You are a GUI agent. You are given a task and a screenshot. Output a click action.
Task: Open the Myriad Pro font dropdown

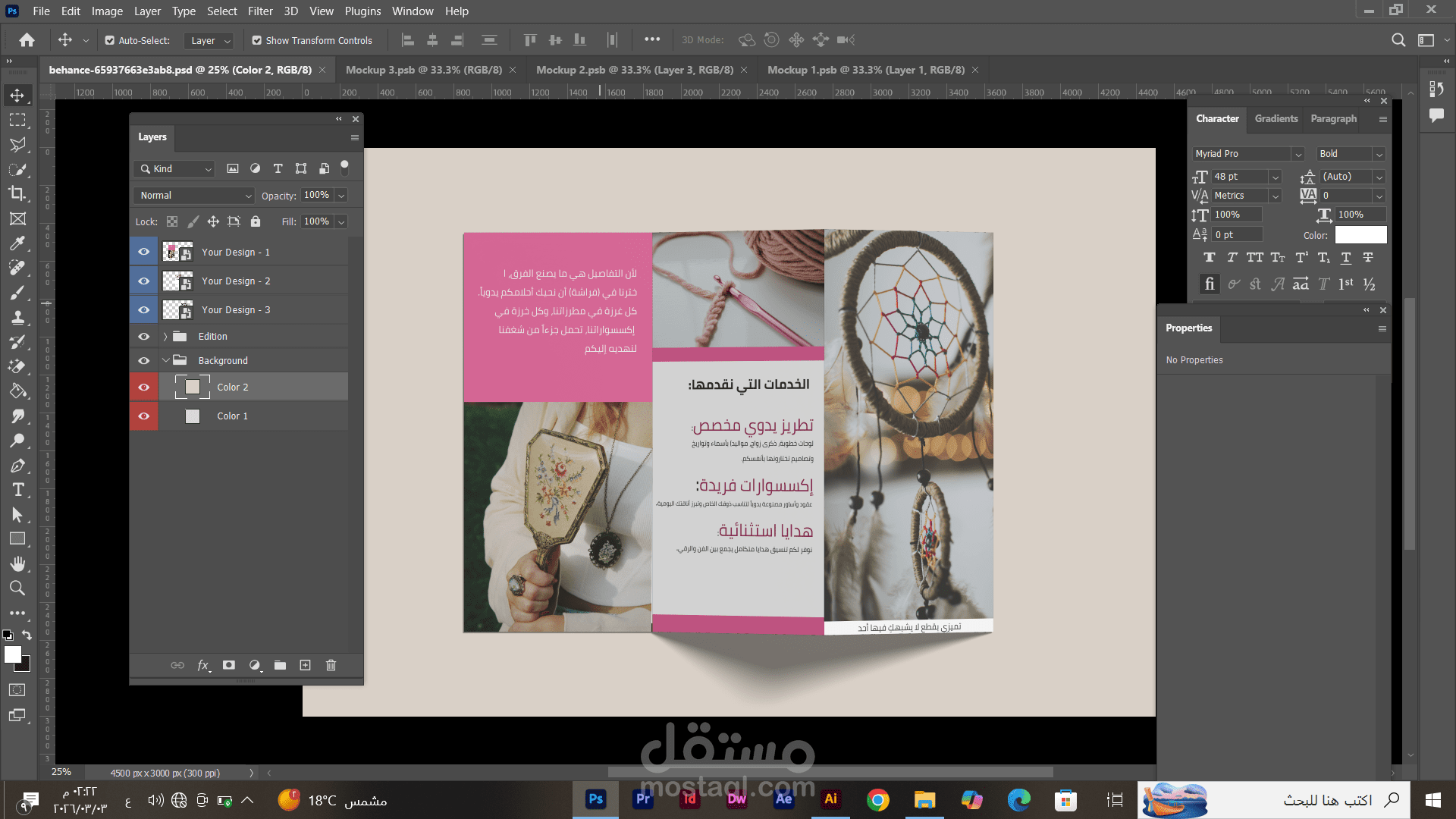click(1298, 154)
